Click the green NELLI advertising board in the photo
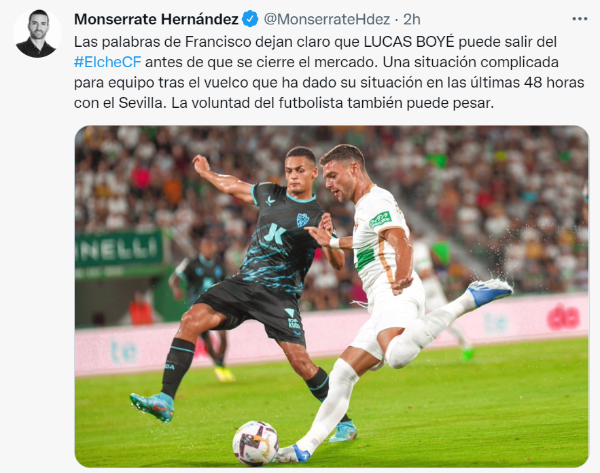Viewport: 600px width, 473px height. (x=119, y=249)
